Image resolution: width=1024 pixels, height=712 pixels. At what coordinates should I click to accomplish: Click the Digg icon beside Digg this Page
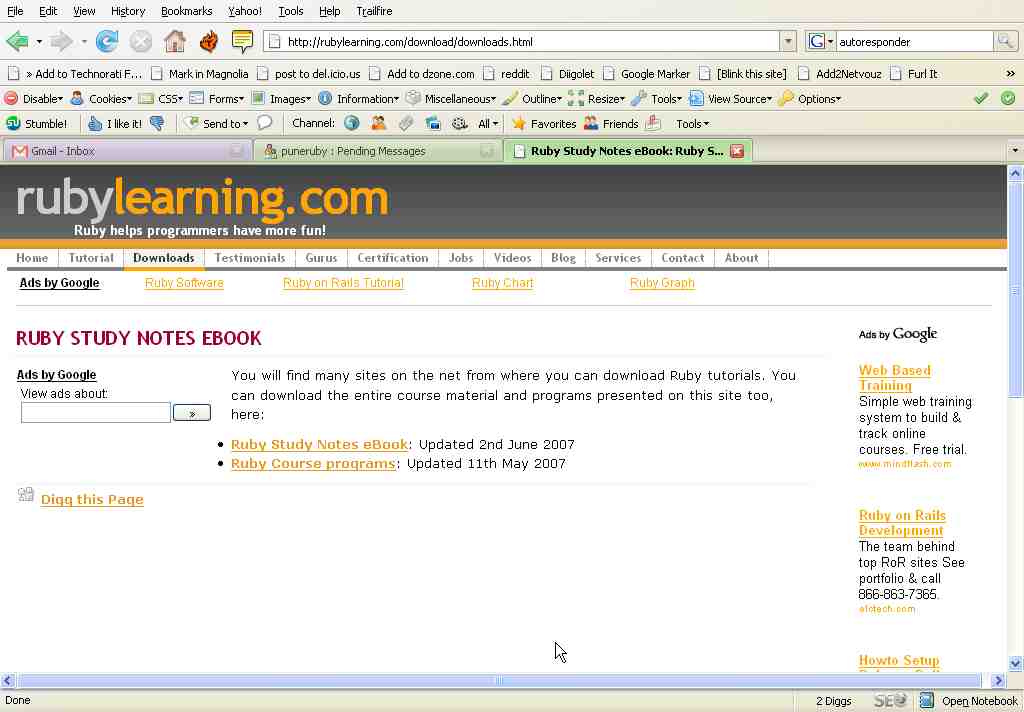pyautogui.click(x=25, y=495)
